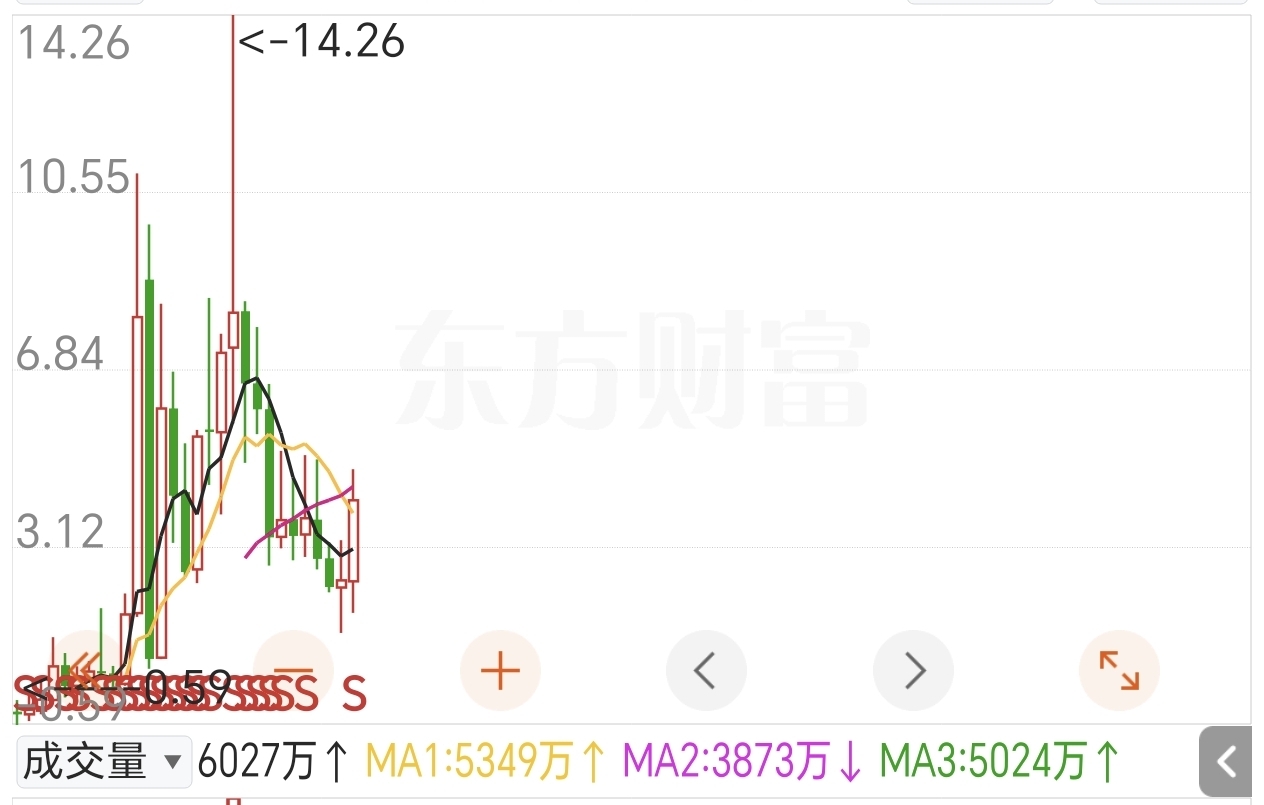This screenshot has height=805, width=1264.
Task: Click the <-0.59 low price annotation
Action: [128, 688]
